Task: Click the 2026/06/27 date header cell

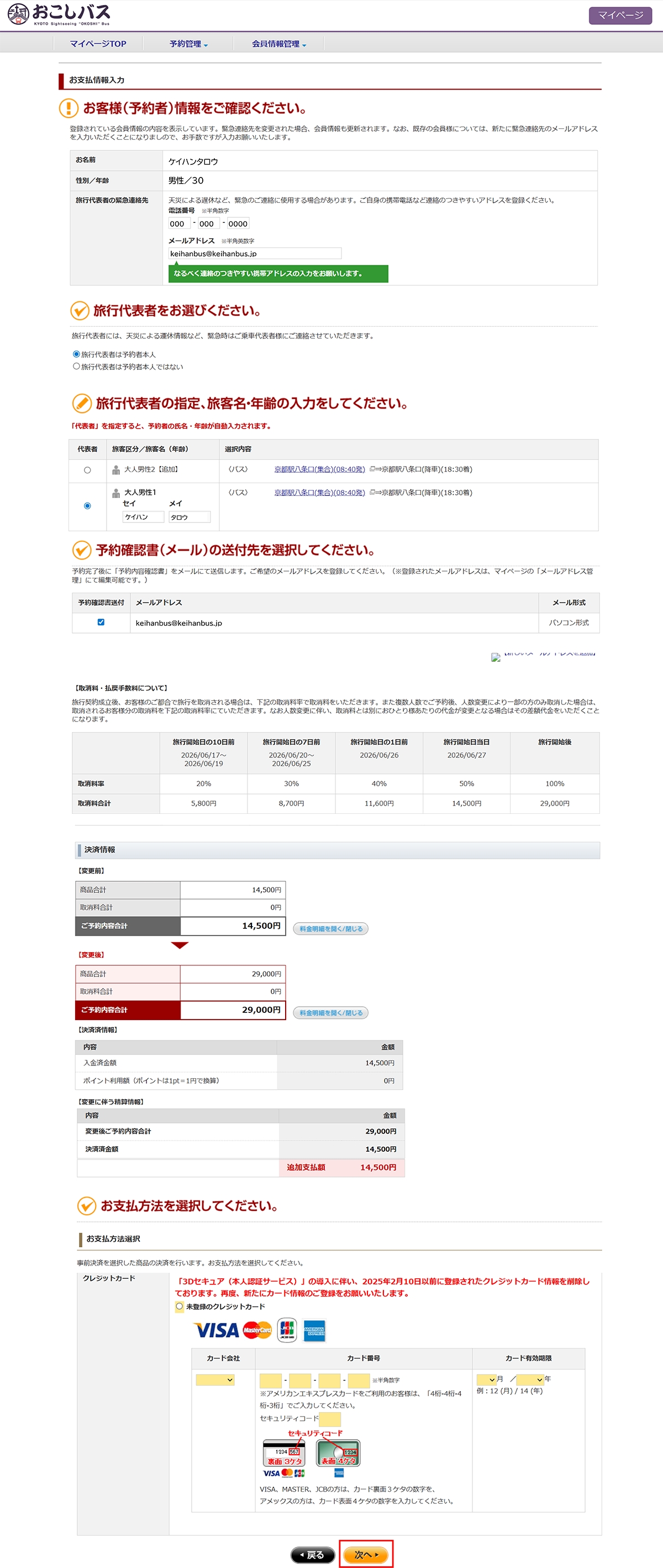Action: tap(466, 753)
